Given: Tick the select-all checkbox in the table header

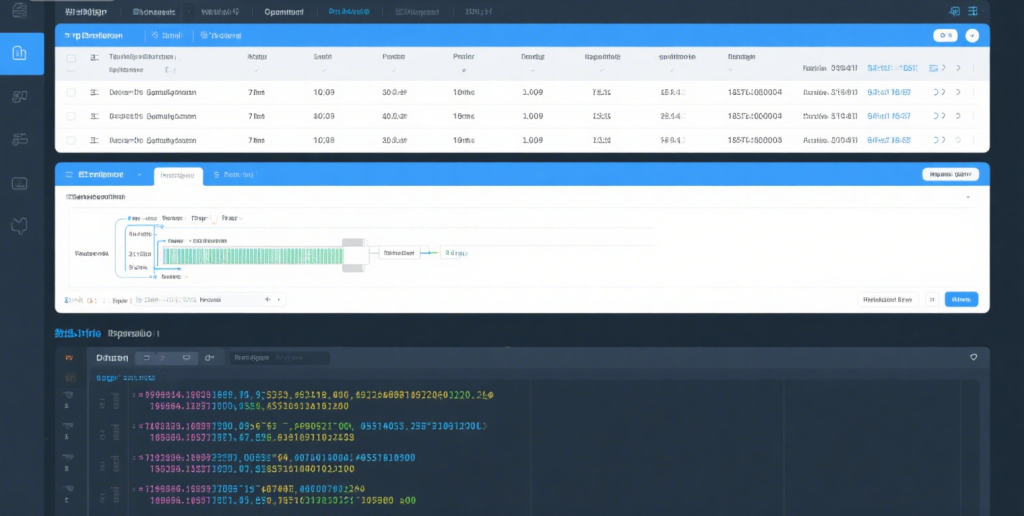Looking at the screenshot, I should (x=71, y=58).
